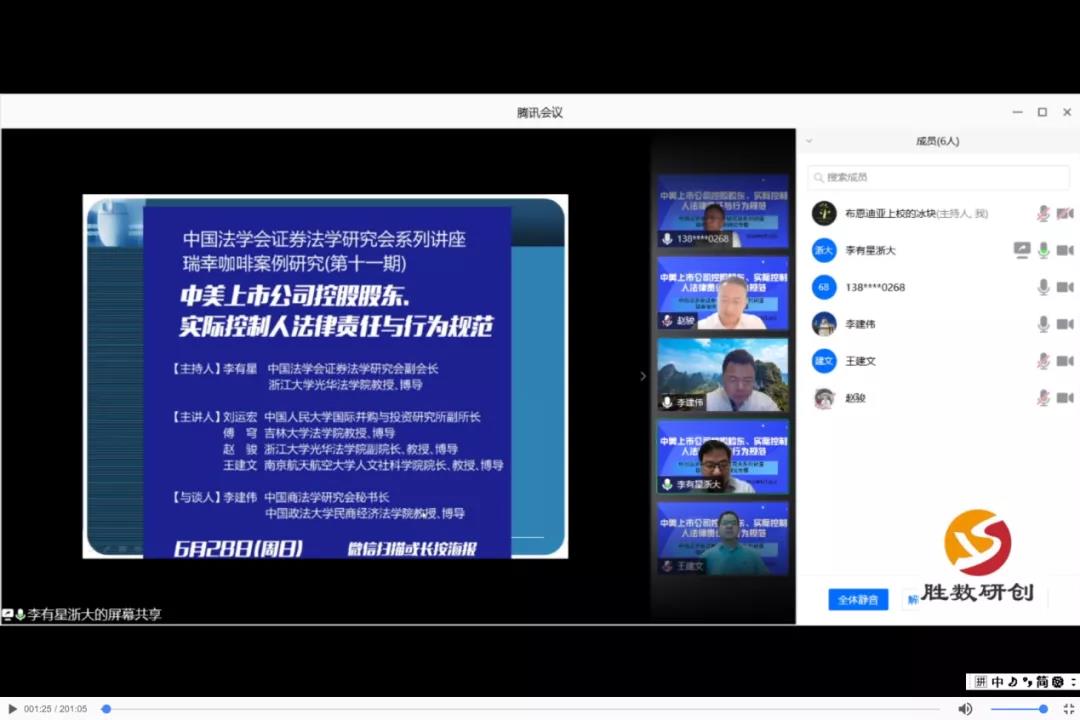Viewport: 1080px width, 720px height.
Task: Click the partially hidden 解 button beside 全体静音
Action: [913, 599]
